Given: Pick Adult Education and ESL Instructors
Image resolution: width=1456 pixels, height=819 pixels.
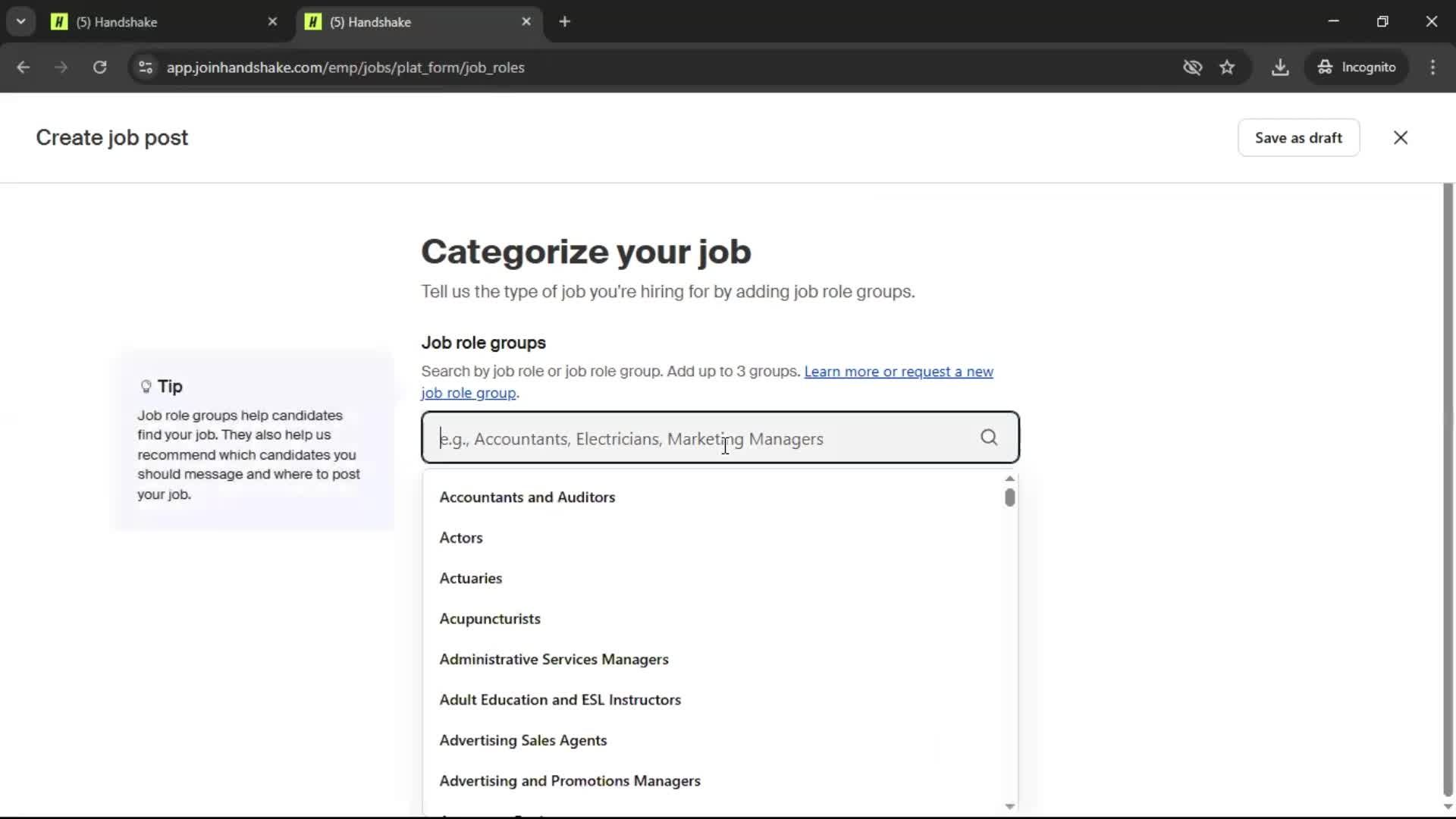Looking at the screenshot, I should coord(720,700).
